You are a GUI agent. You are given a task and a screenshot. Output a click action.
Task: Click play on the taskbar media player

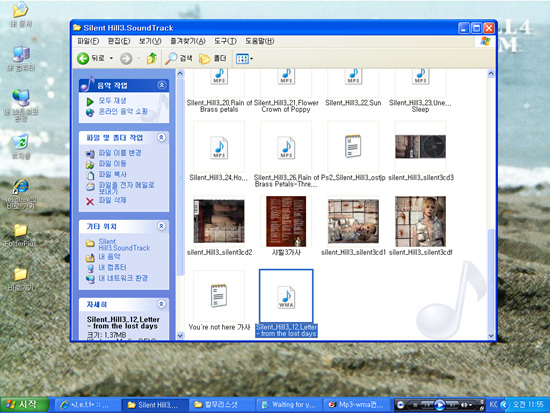(x=439, y=405)
